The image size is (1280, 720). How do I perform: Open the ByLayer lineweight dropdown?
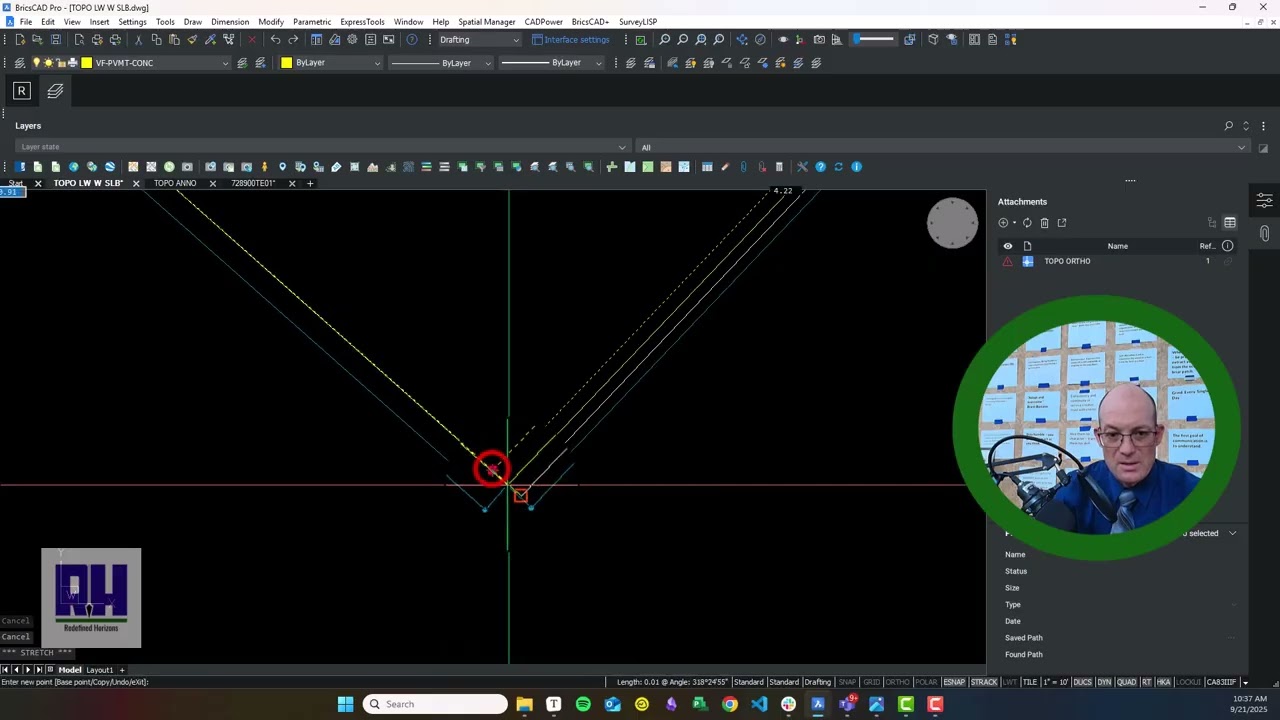(x=551, y=63)
